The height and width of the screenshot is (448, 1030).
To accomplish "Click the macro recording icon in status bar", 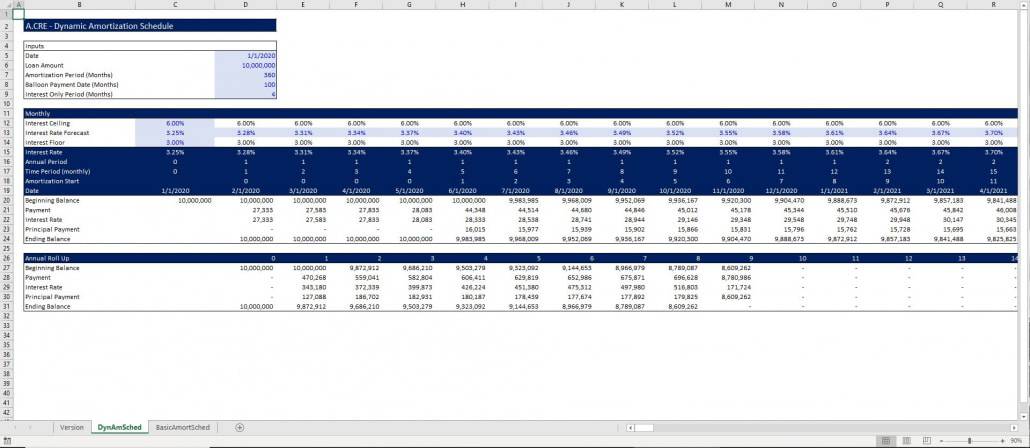I will point(6,441).
